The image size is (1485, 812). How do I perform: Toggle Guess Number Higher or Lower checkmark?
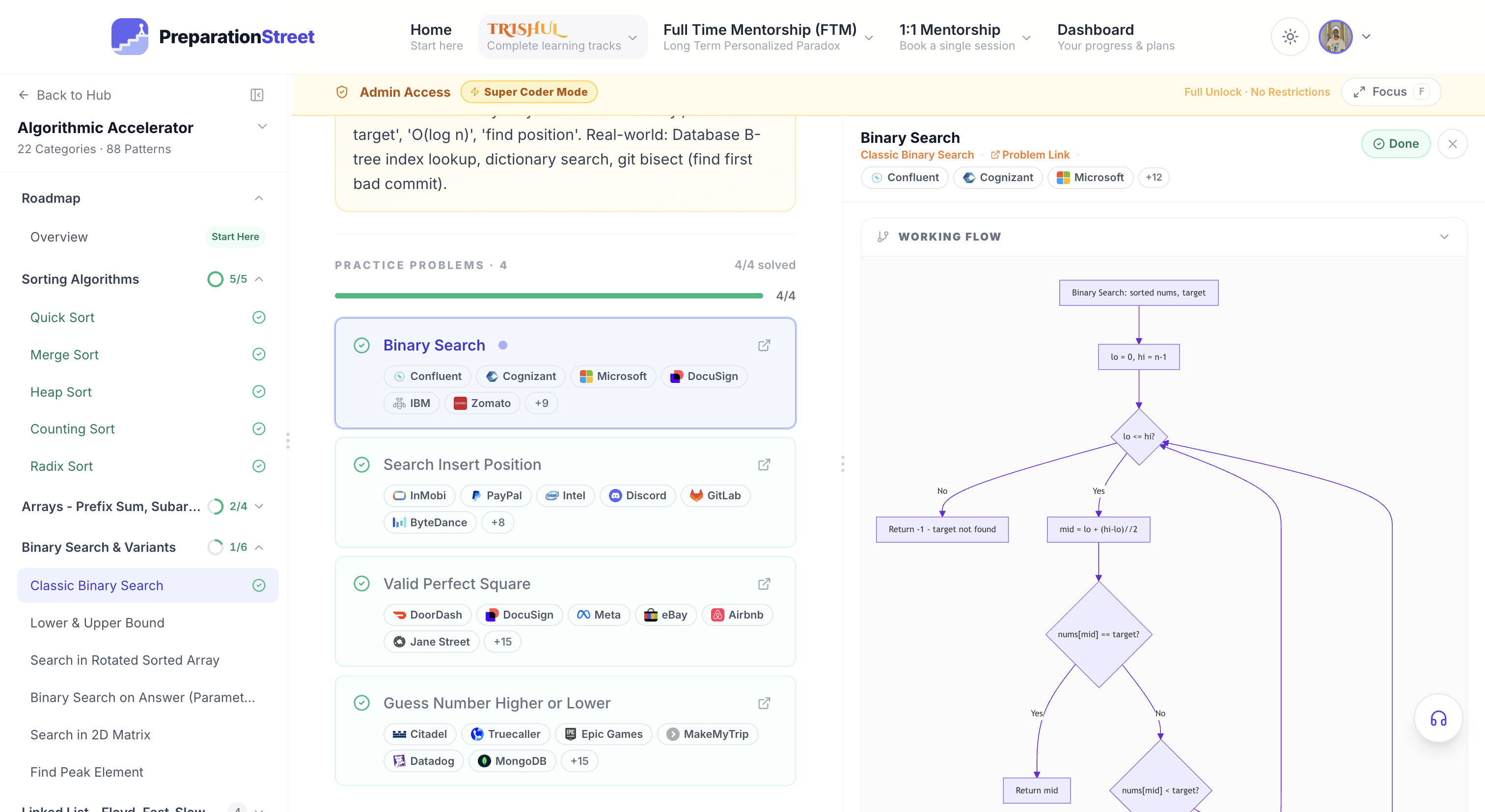(361, 703)
